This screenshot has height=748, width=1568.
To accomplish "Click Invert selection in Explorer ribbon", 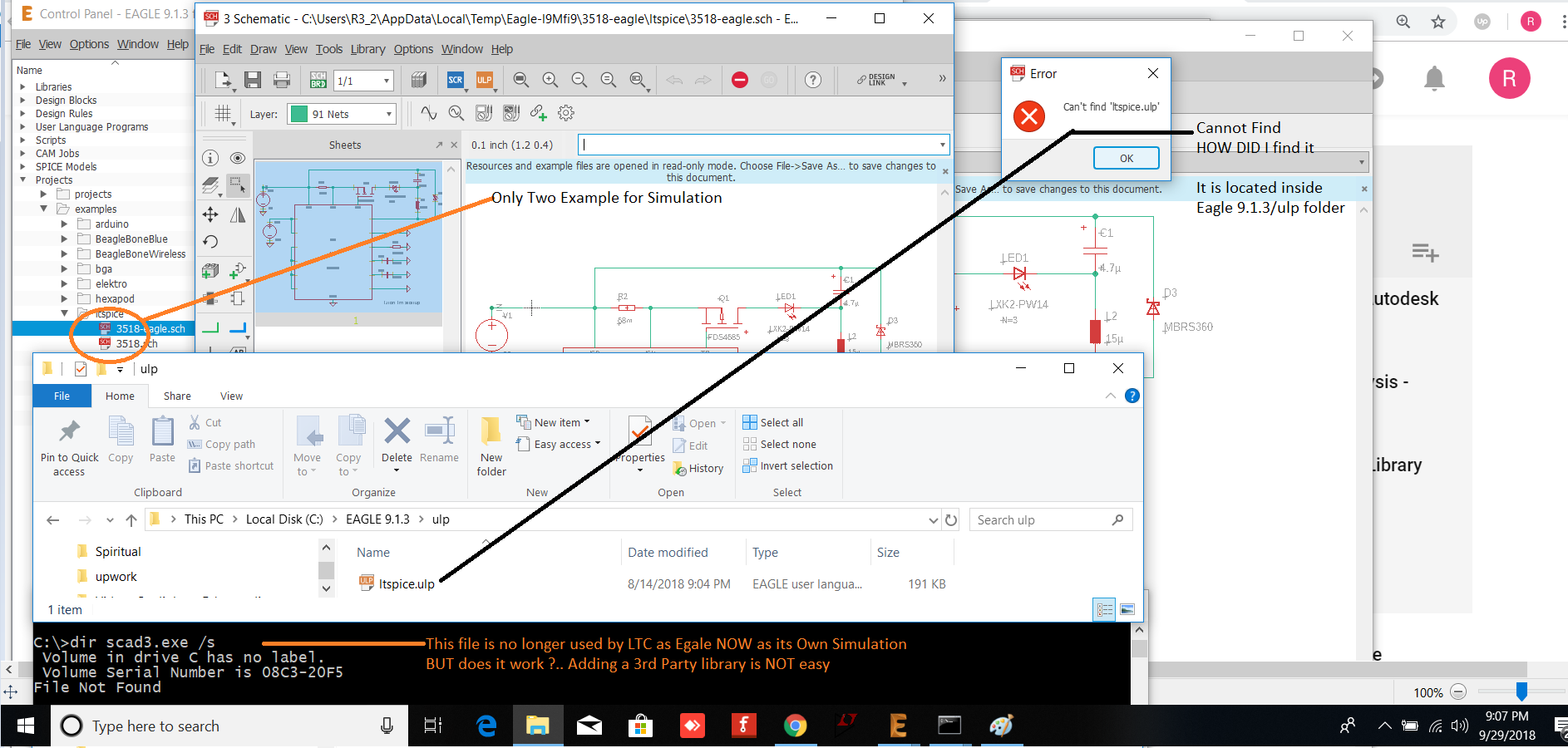I will coord(788,465).
